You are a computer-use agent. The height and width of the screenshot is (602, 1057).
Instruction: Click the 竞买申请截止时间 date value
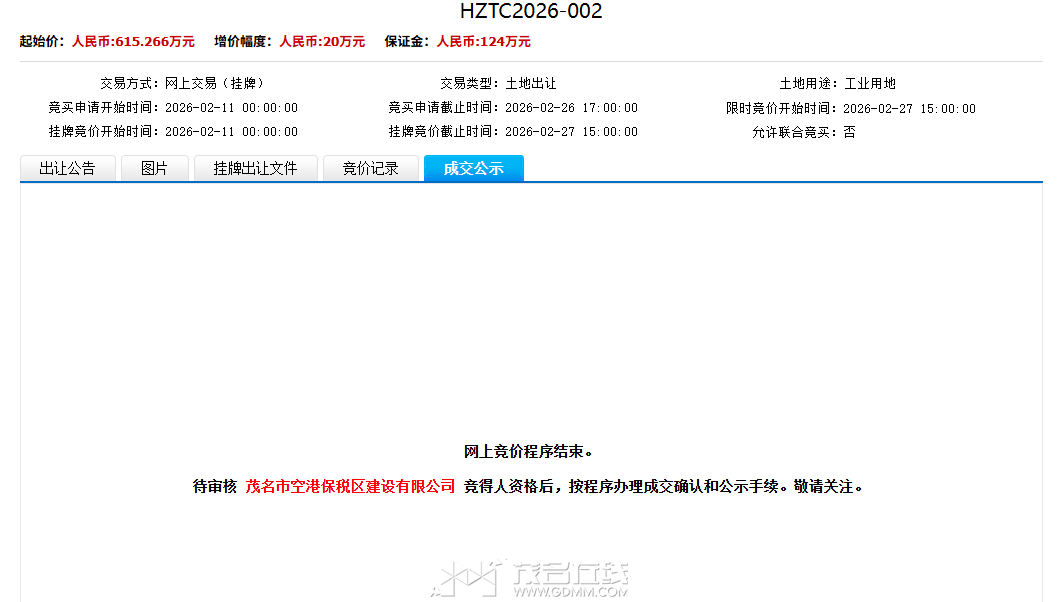pos(571,108)
